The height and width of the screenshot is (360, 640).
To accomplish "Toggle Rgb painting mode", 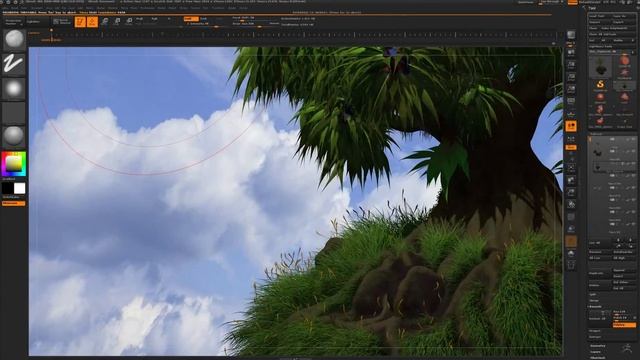I will [x=155, y=19].
